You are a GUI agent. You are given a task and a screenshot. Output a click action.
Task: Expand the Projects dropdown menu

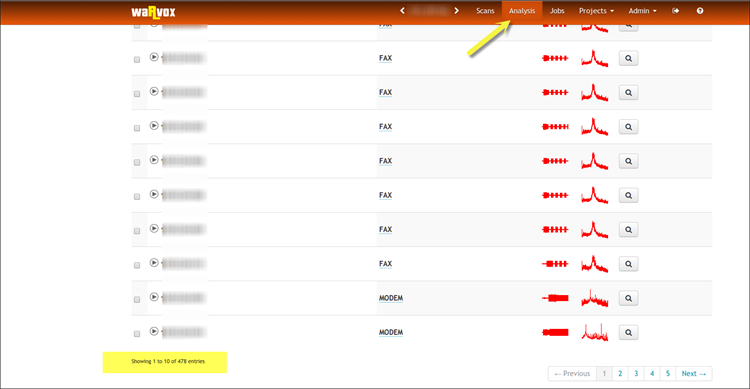click(x=596, y=11)
